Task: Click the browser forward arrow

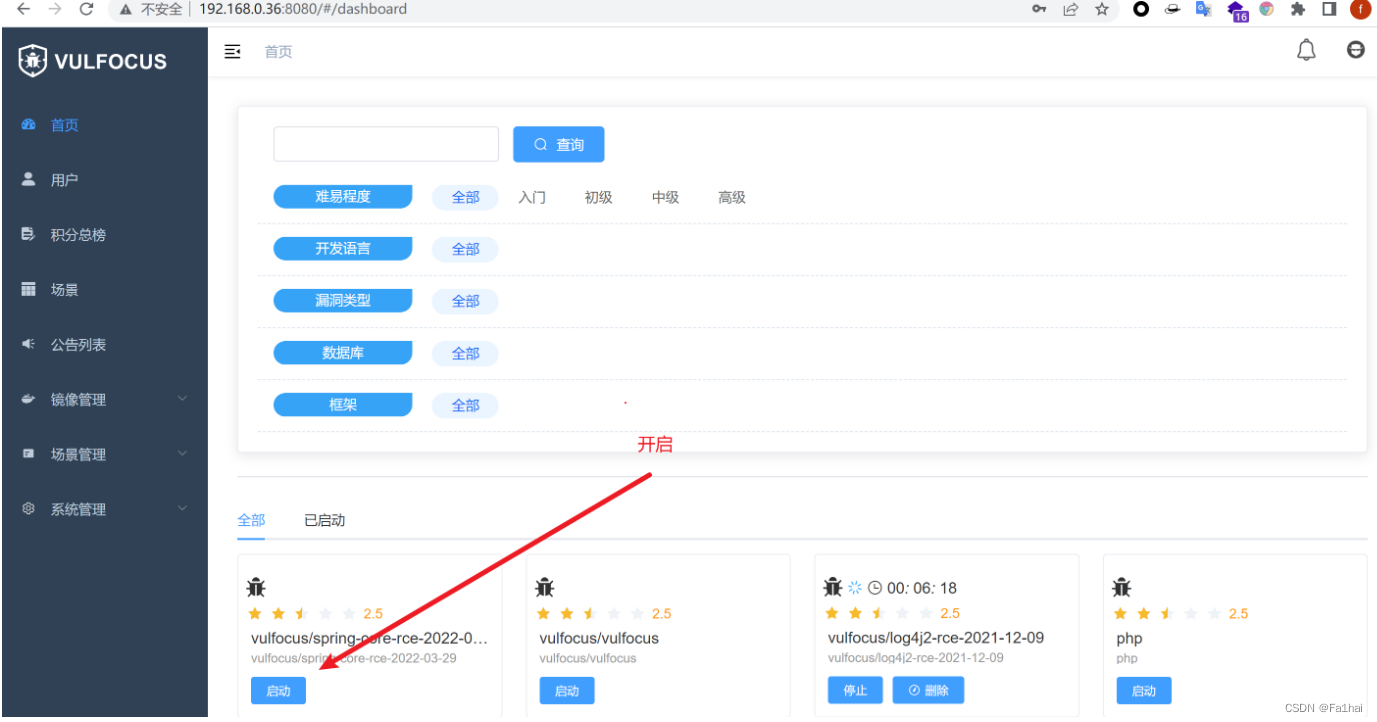Action: (x=55, y=9)
